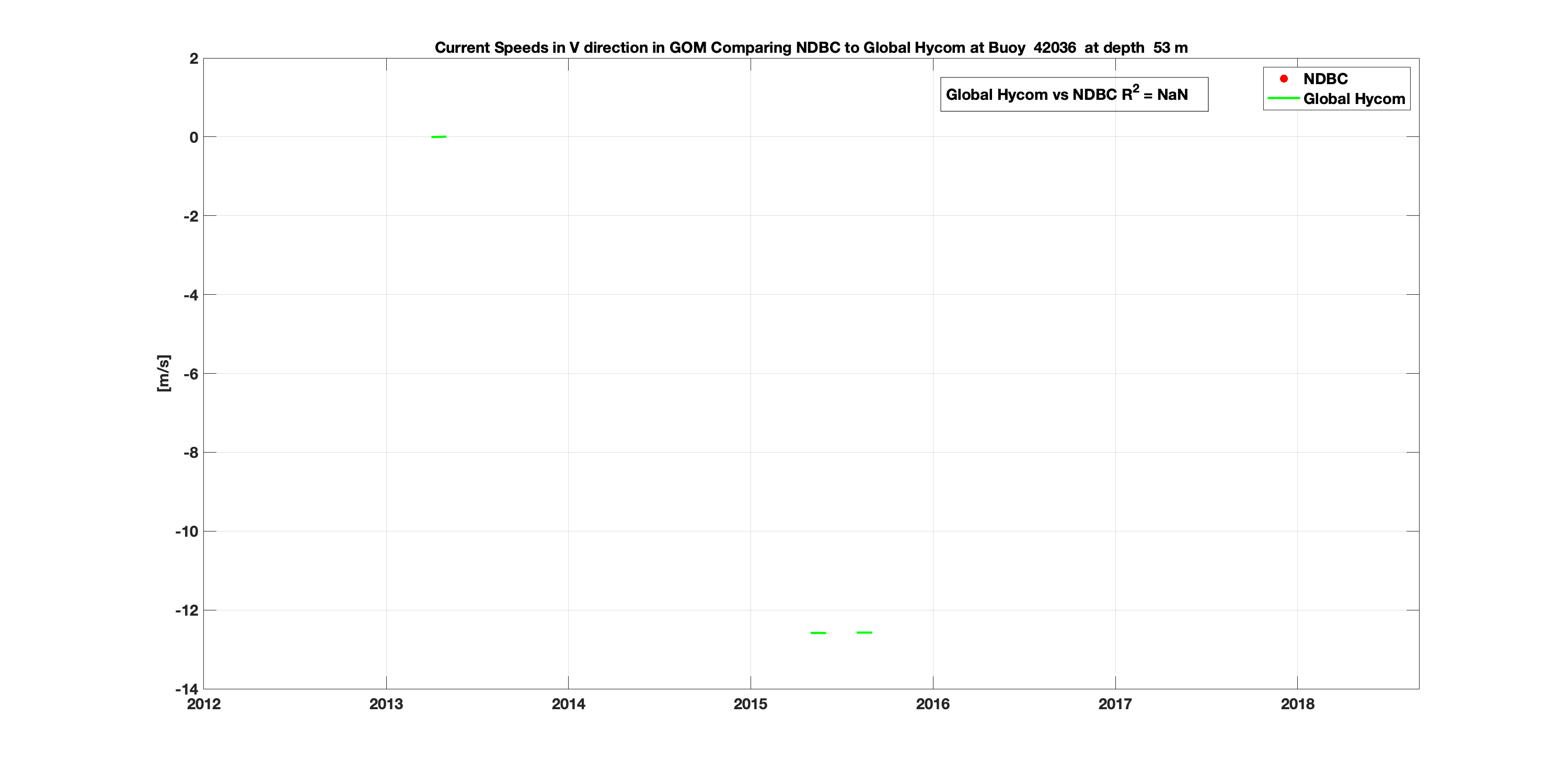Click the -14 y-axis tick label
The image size is (1568, 774).
point(186,689)
